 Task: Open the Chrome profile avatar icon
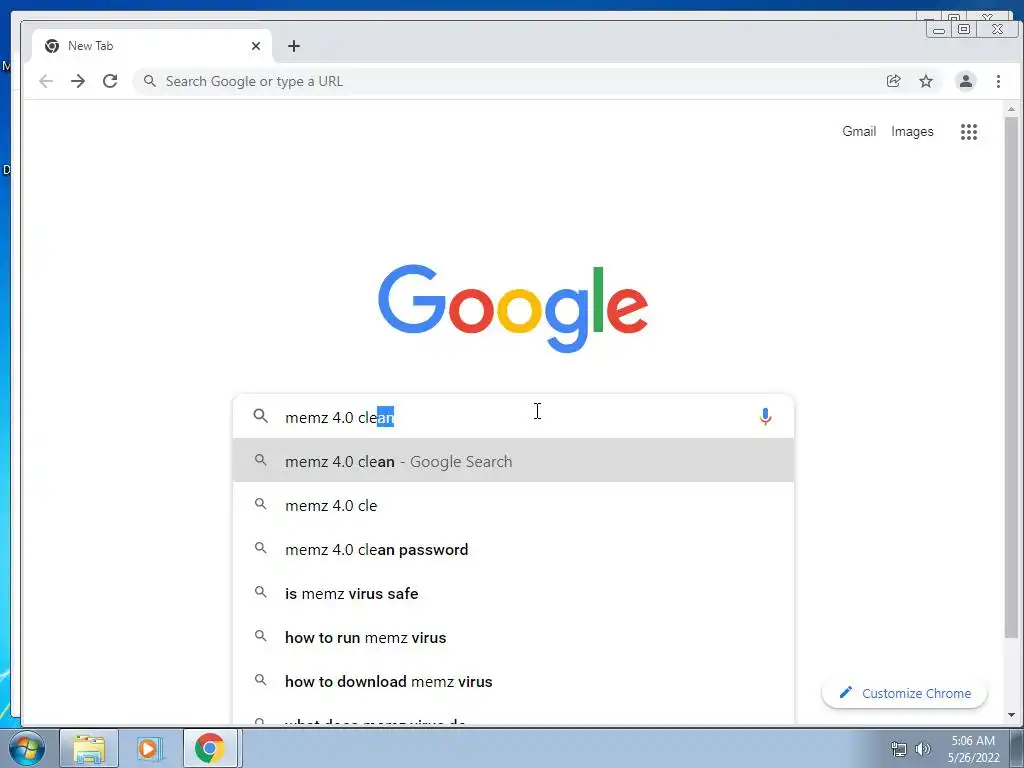pos(965,81)
